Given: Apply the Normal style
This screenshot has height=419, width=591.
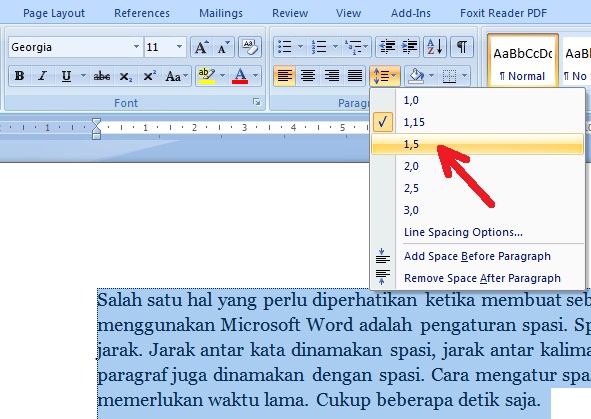Looking at the screenshot, I should coord(522,62).
